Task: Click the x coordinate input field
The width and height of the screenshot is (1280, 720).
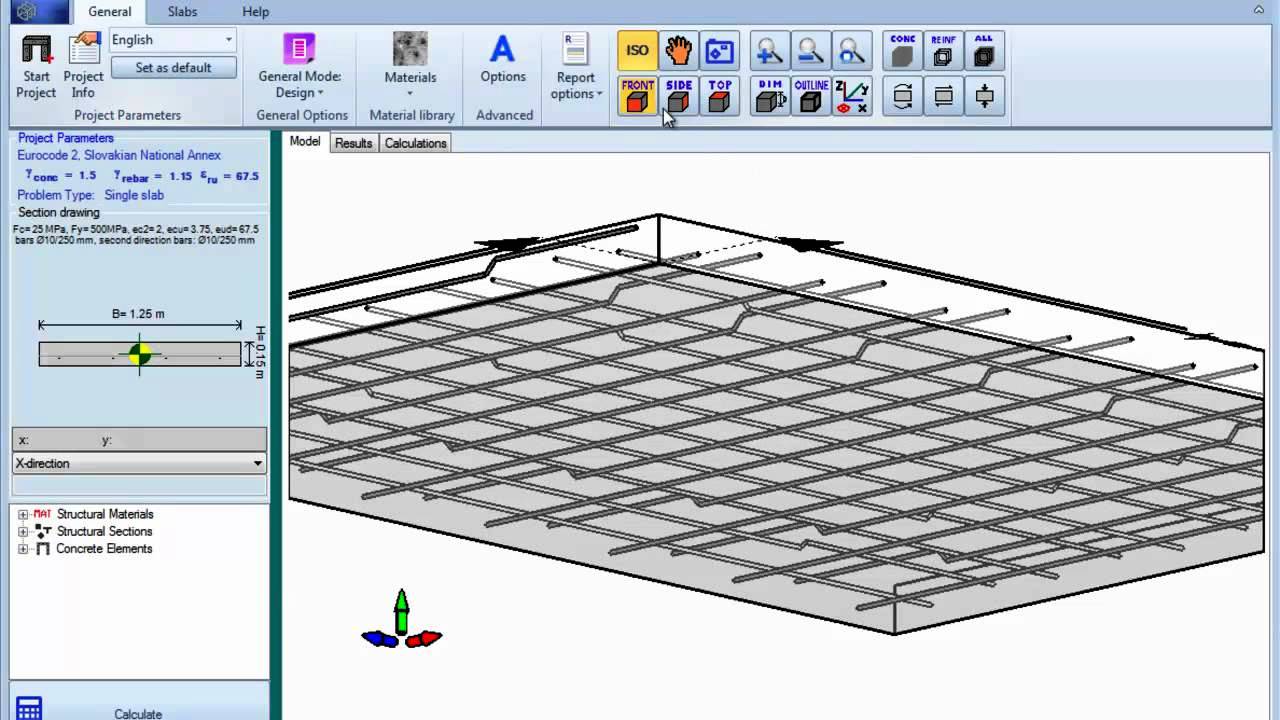Action: pos(60,439)
